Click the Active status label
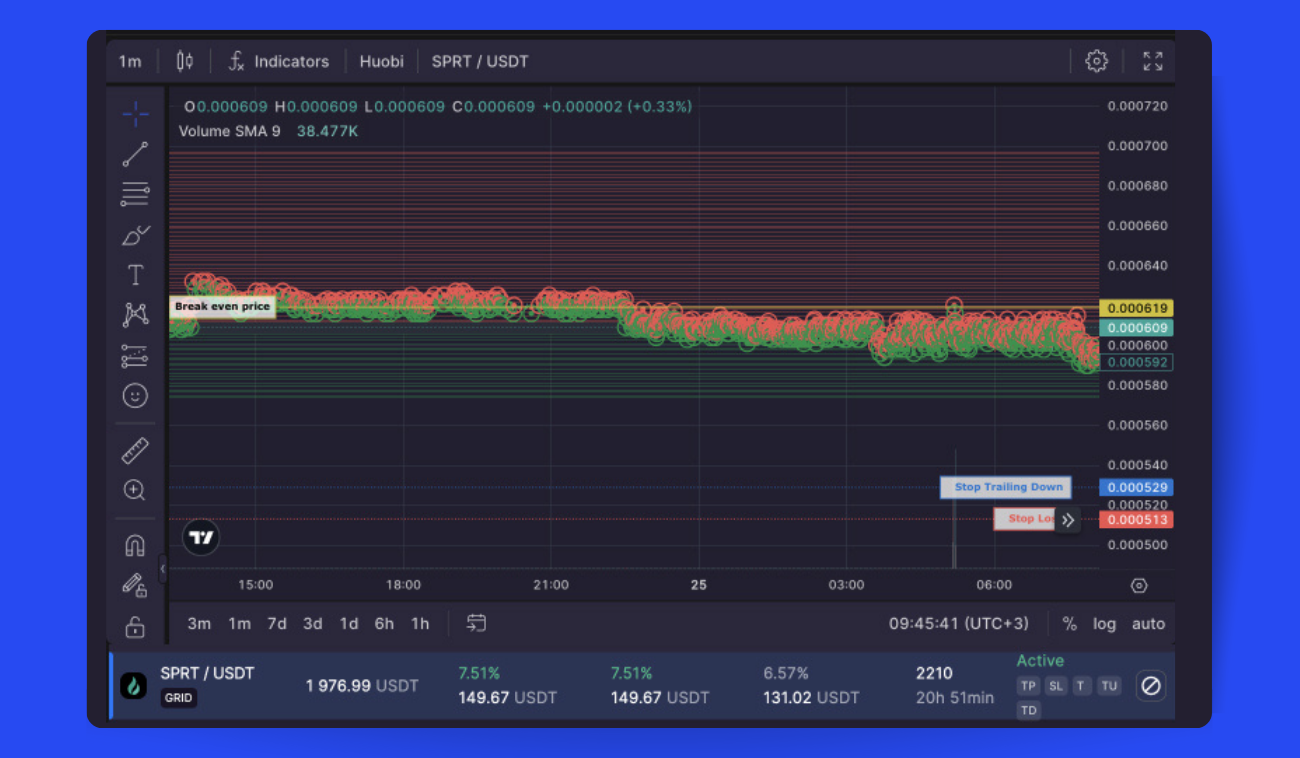The width and height of the screenshot is (1300, 758). coord(1040,661)
